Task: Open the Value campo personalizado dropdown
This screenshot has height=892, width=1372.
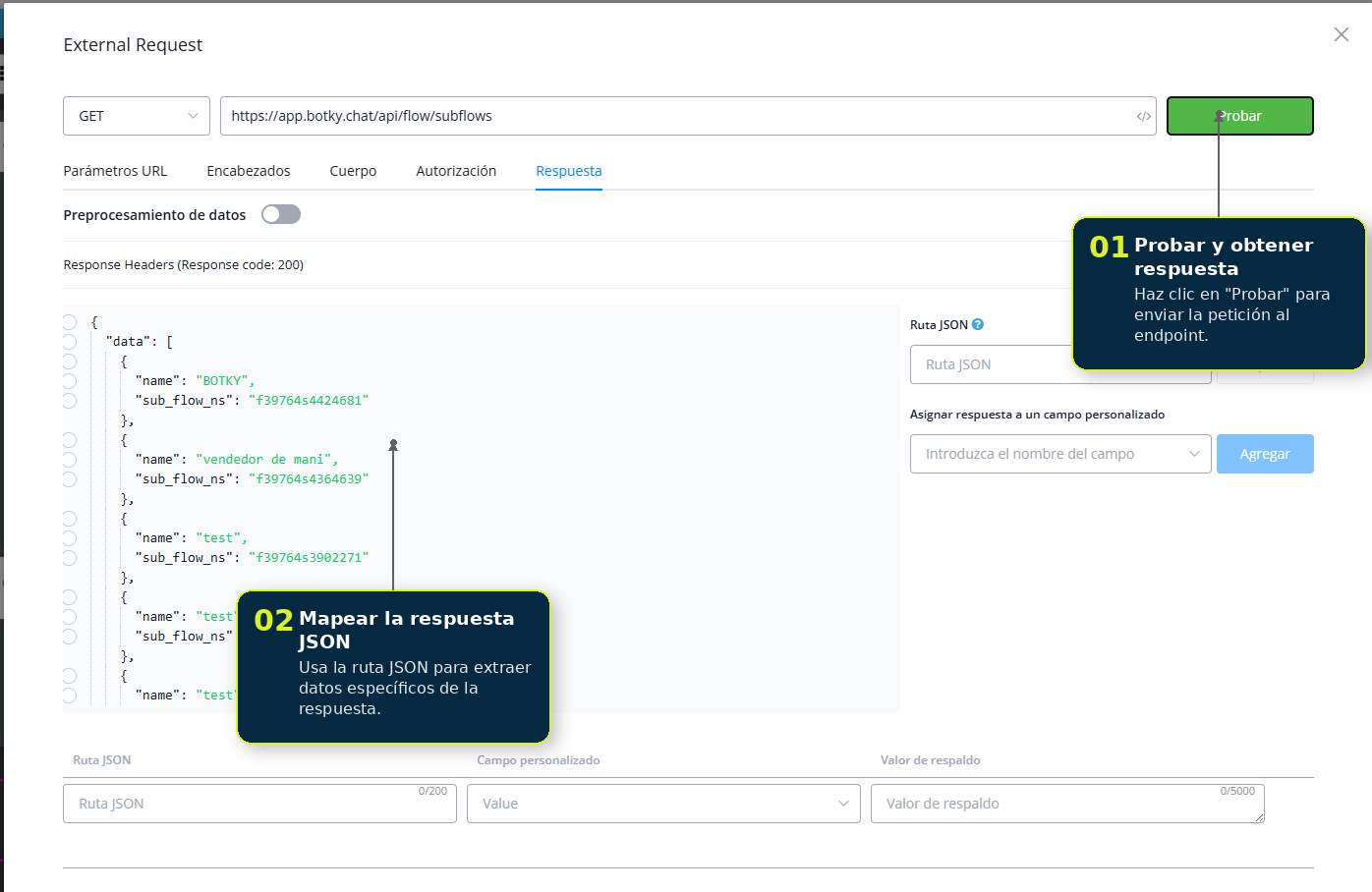Action: point(663,804)
